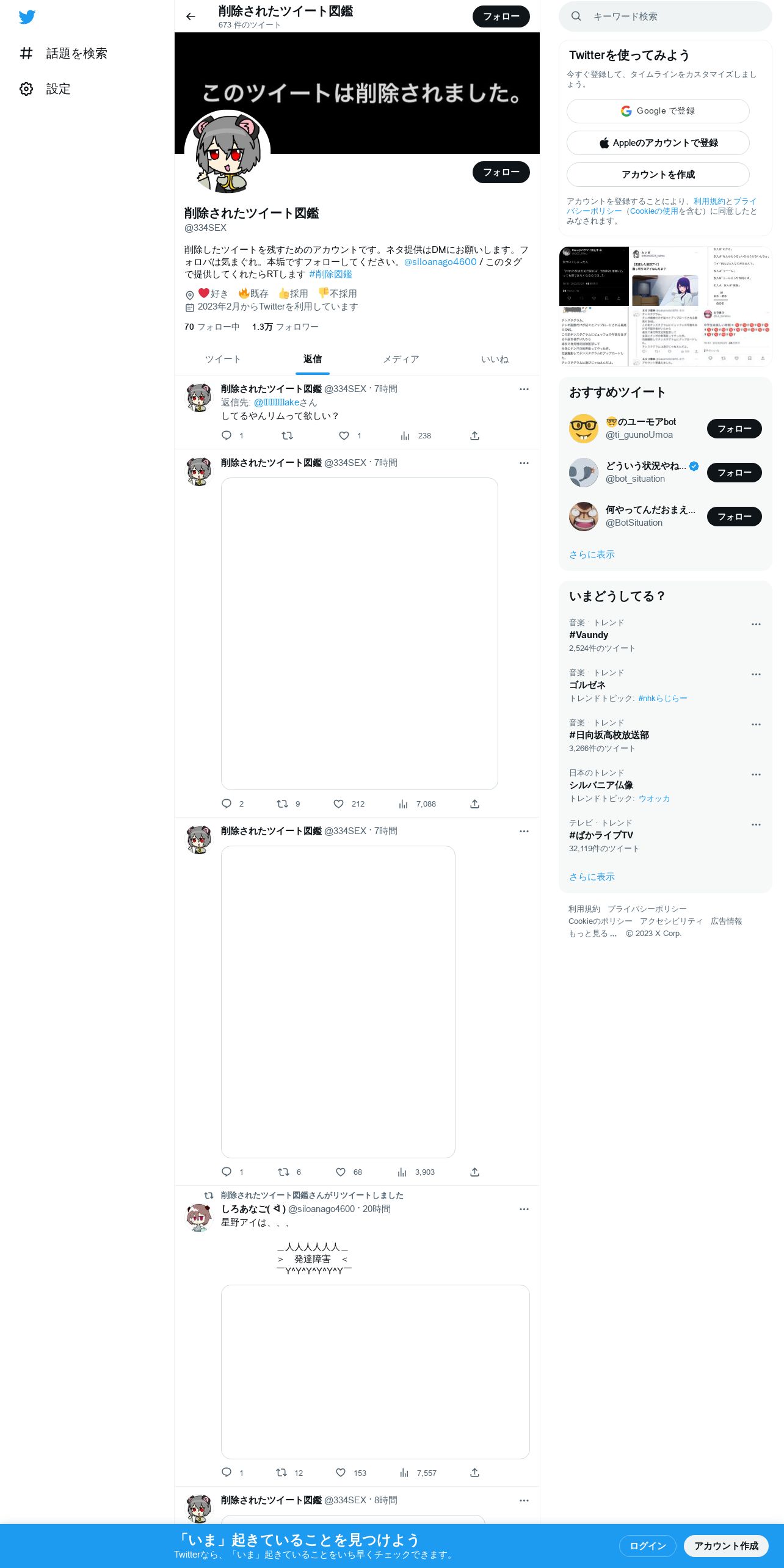Open settings gear in the sidebar

click(26, 89)
